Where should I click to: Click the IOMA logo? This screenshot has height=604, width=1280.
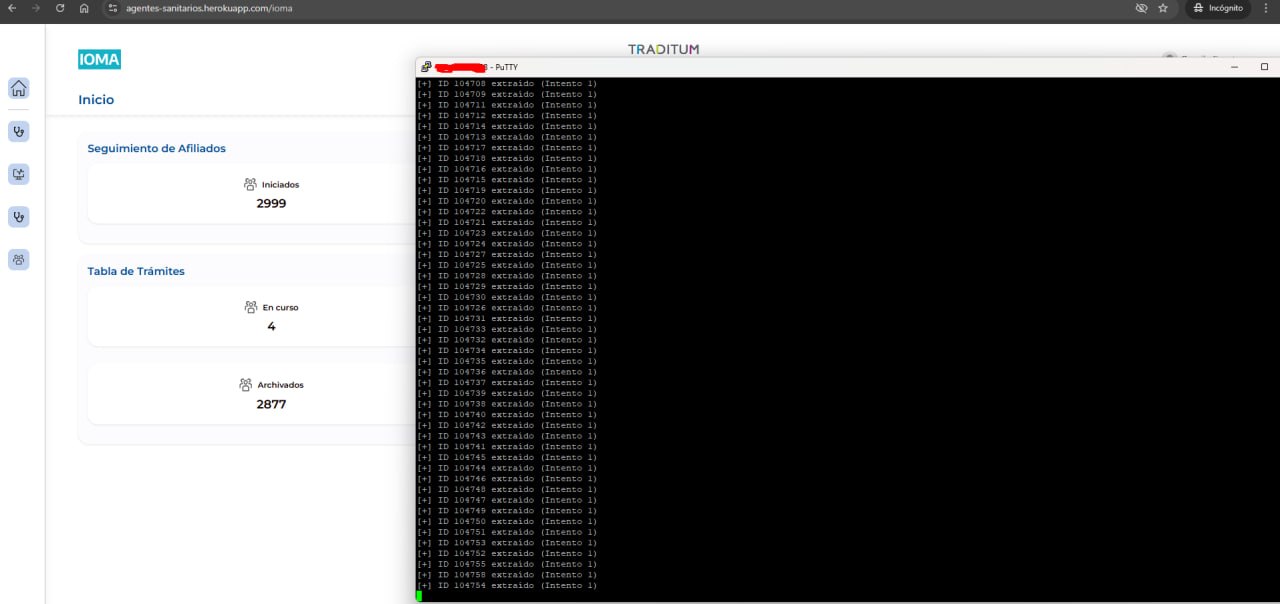click(x=99, y=60)
